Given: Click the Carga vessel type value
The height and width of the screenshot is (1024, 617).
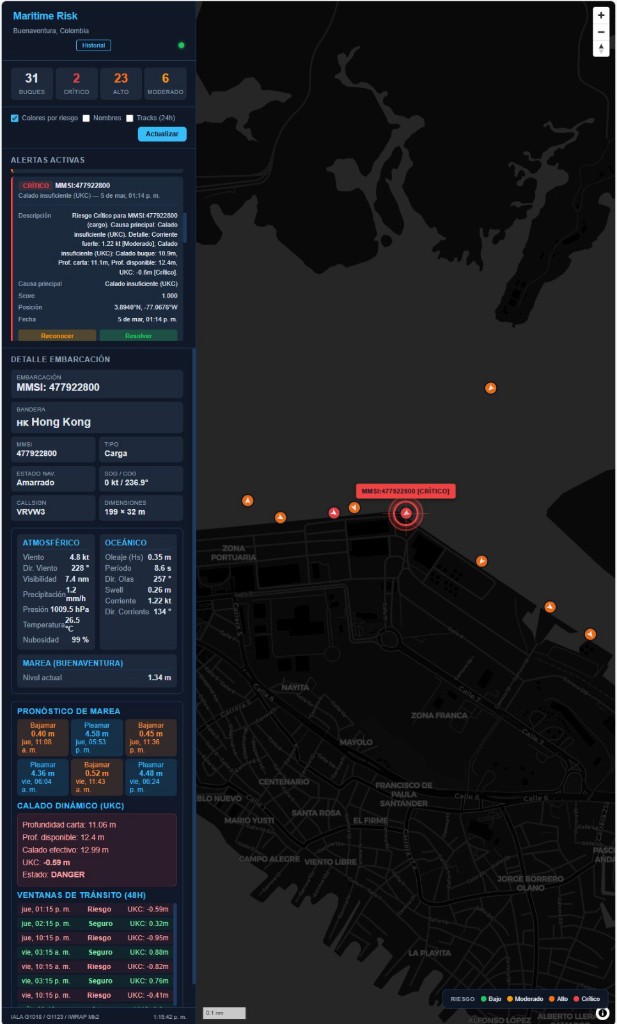Looking at the screenshot, I should [116, 453].
